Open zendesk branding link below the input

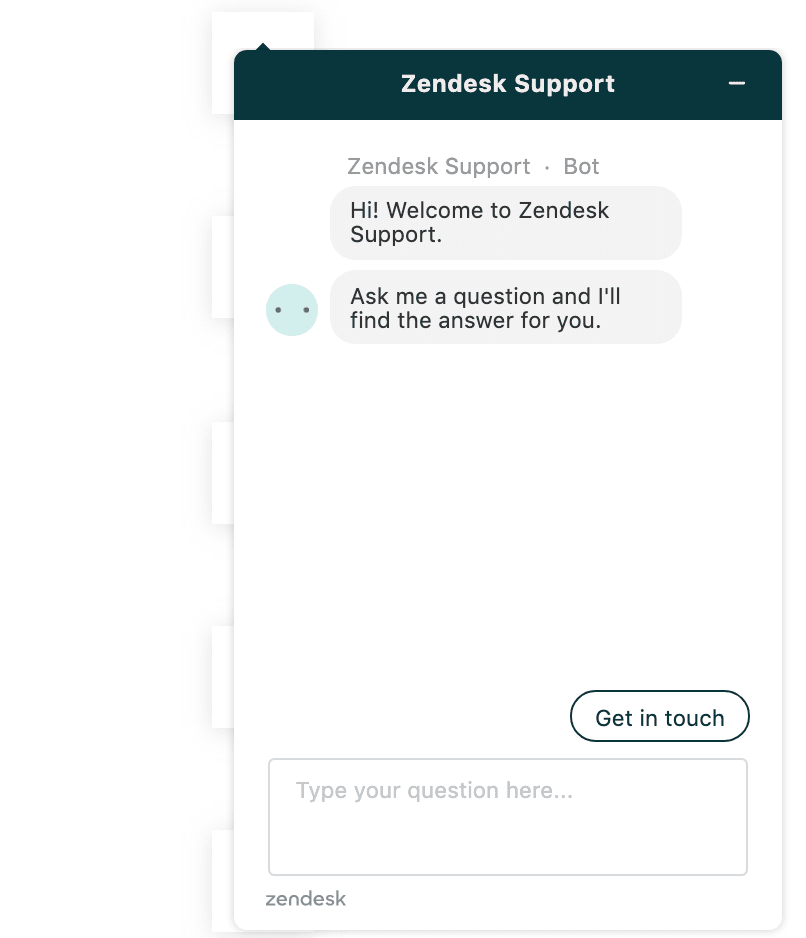305,899
